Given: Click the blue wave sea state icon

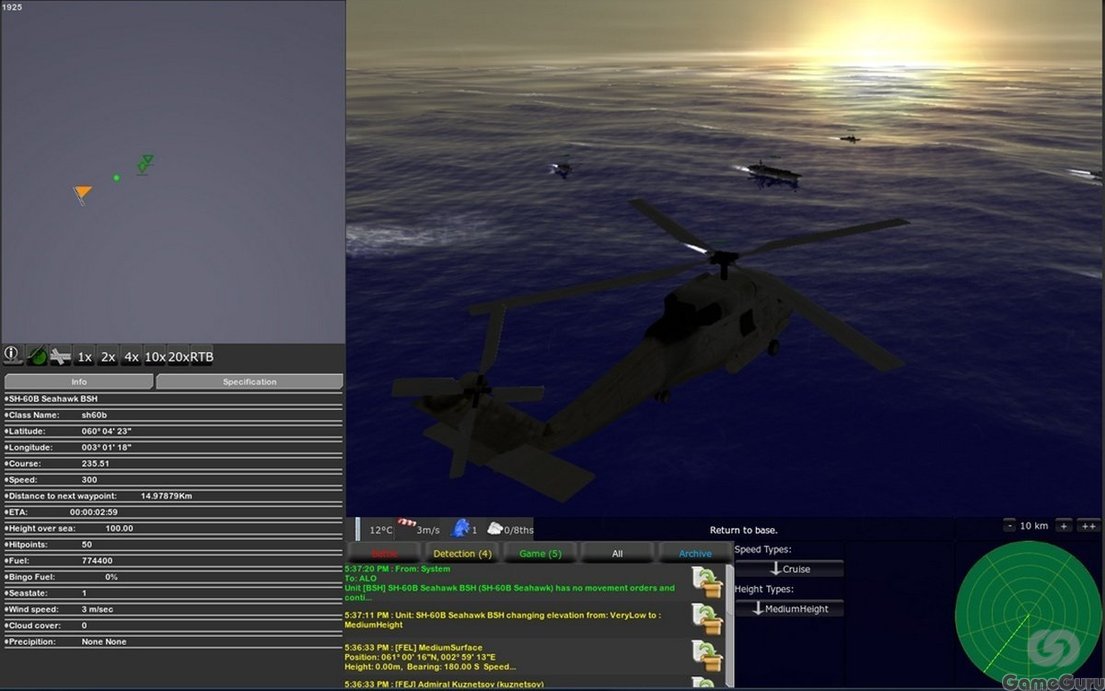Looking at the screenshot, I should [461, 528].
